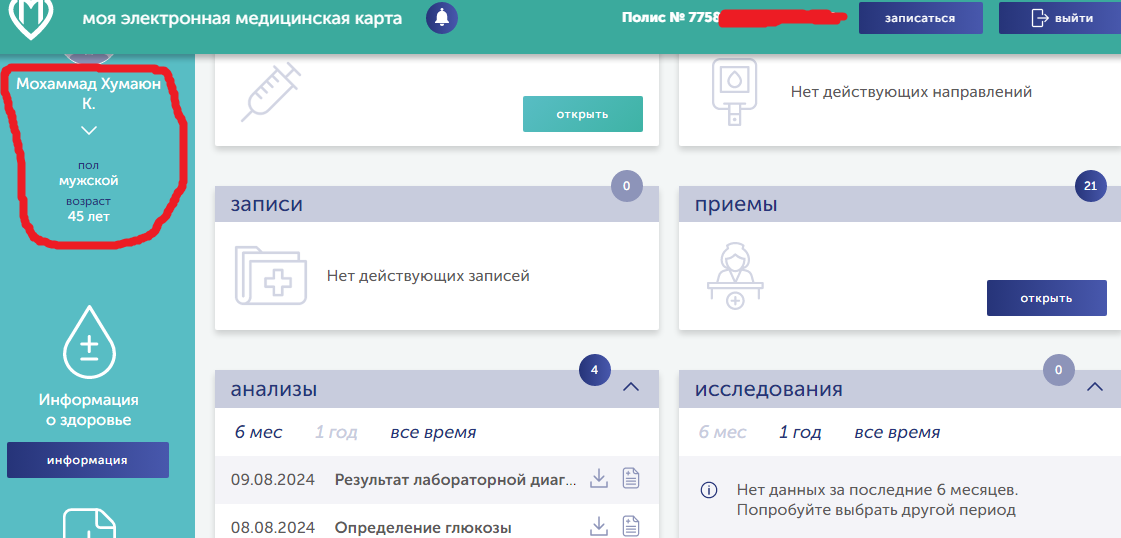The image size is (1121, 538).
Task: Click the приемы doctor desk icon
Action: click(x=735, y=277)
